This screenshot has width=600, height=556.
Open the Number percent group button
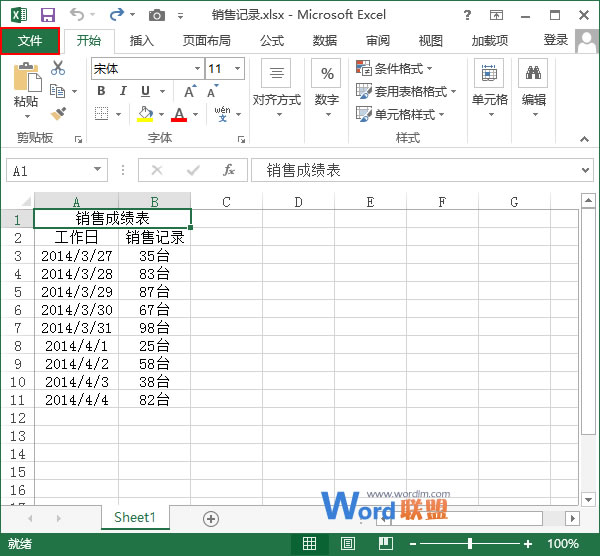(327, 89)
